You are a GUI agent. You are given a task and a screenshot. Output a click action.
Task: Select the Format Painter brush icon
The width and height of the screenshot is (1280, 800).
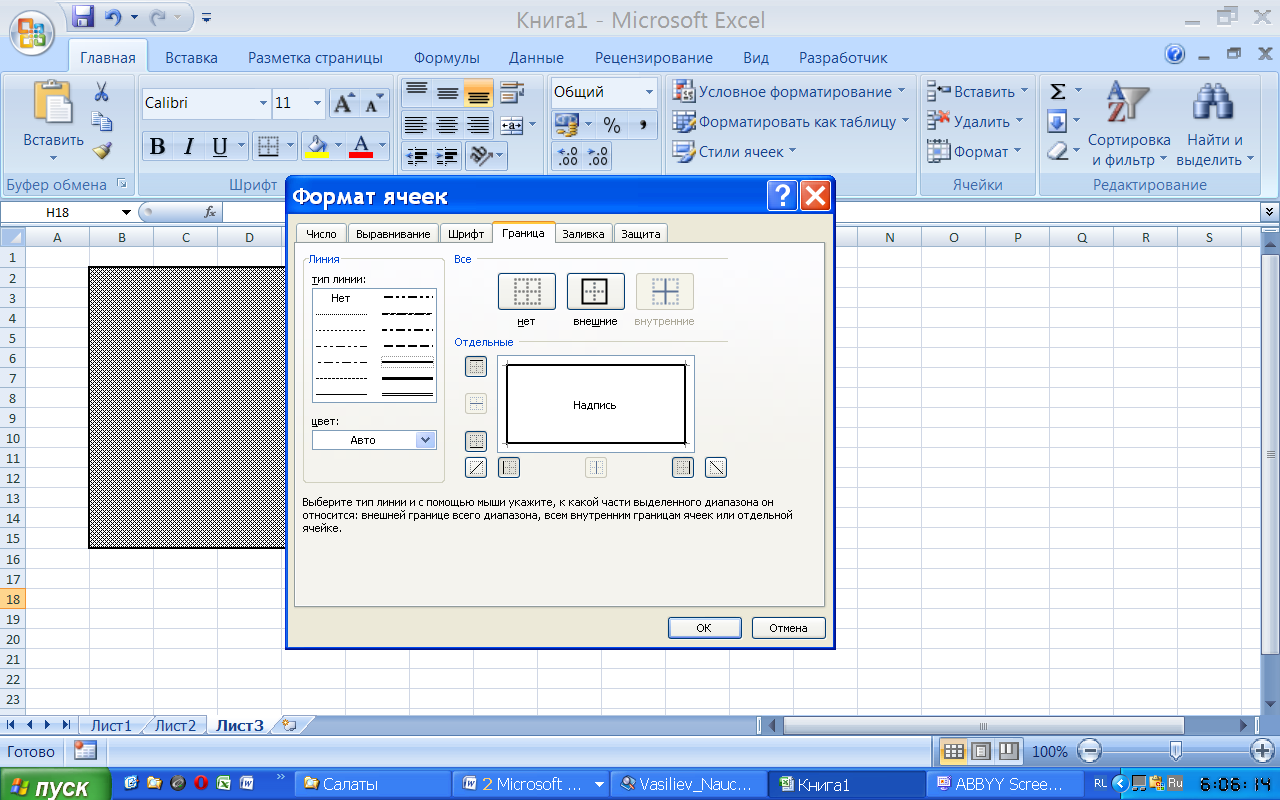(x=101, y=151)
